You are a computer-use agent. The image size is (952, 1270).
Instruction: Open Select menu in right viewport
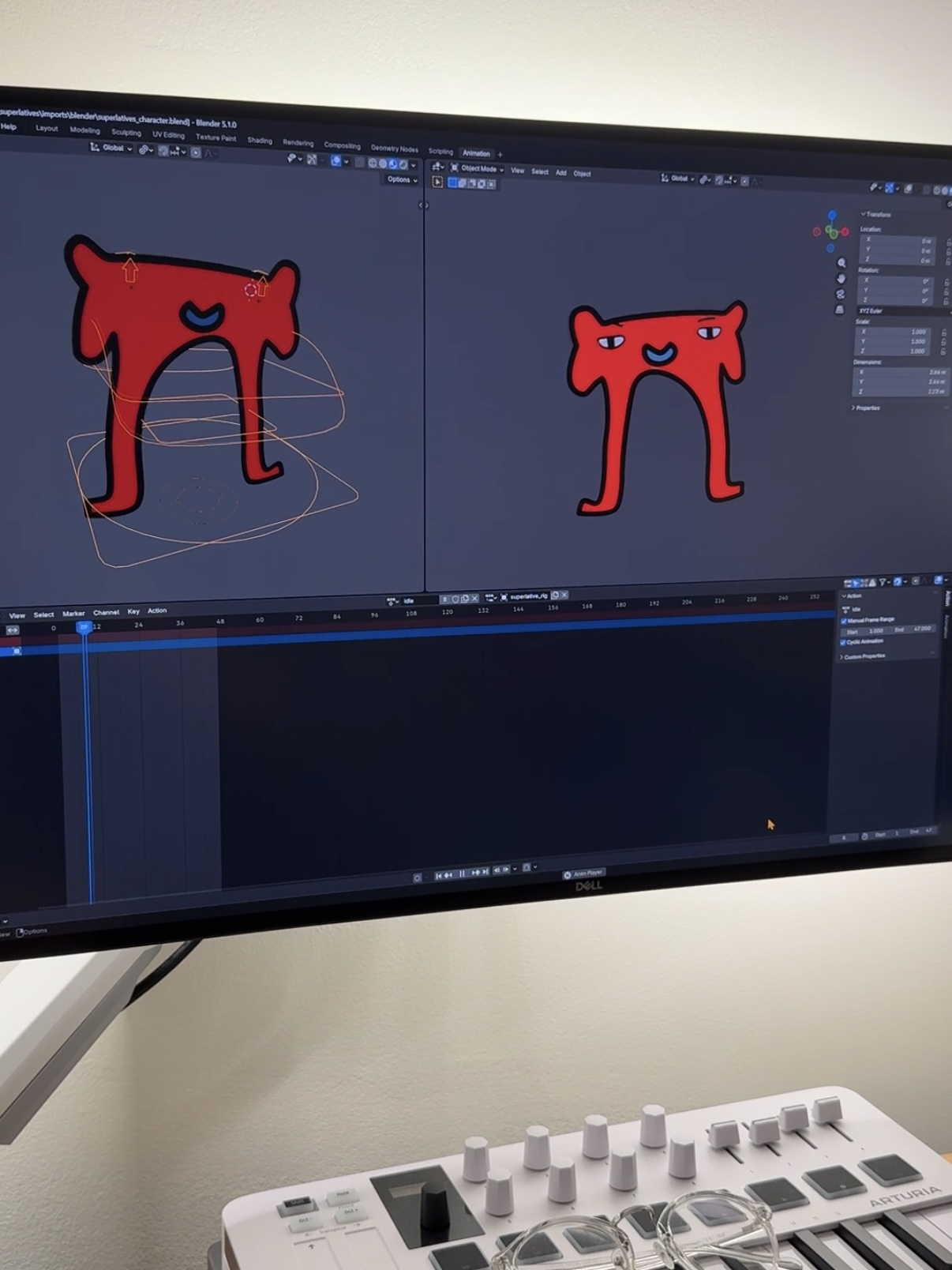(x=540, y=171)
